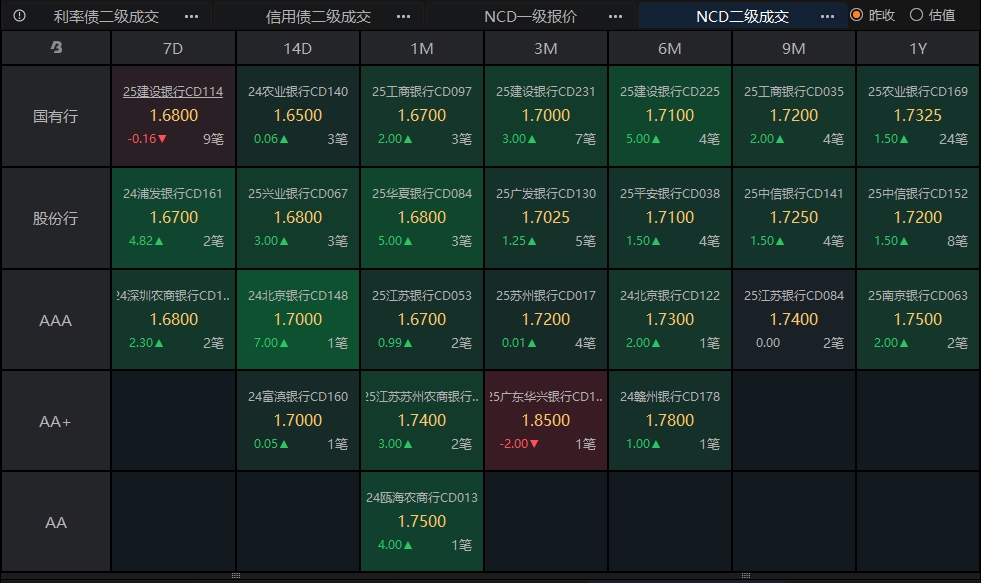Select the NCD二级成交 tab
The height and width of the screenshot is (583, 981).
(743, 16)
